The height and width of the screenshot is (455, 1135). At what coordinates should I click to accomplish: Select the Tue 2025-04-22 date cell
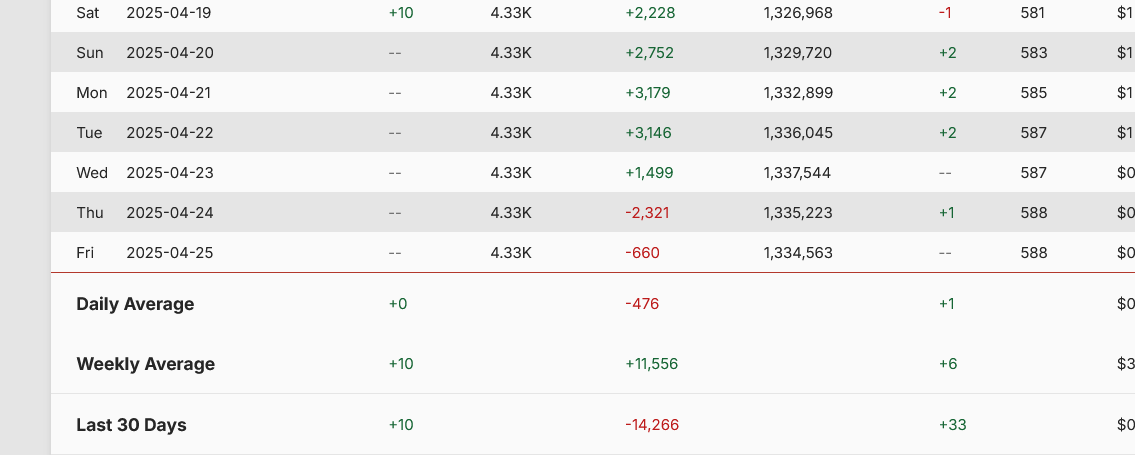170,133
